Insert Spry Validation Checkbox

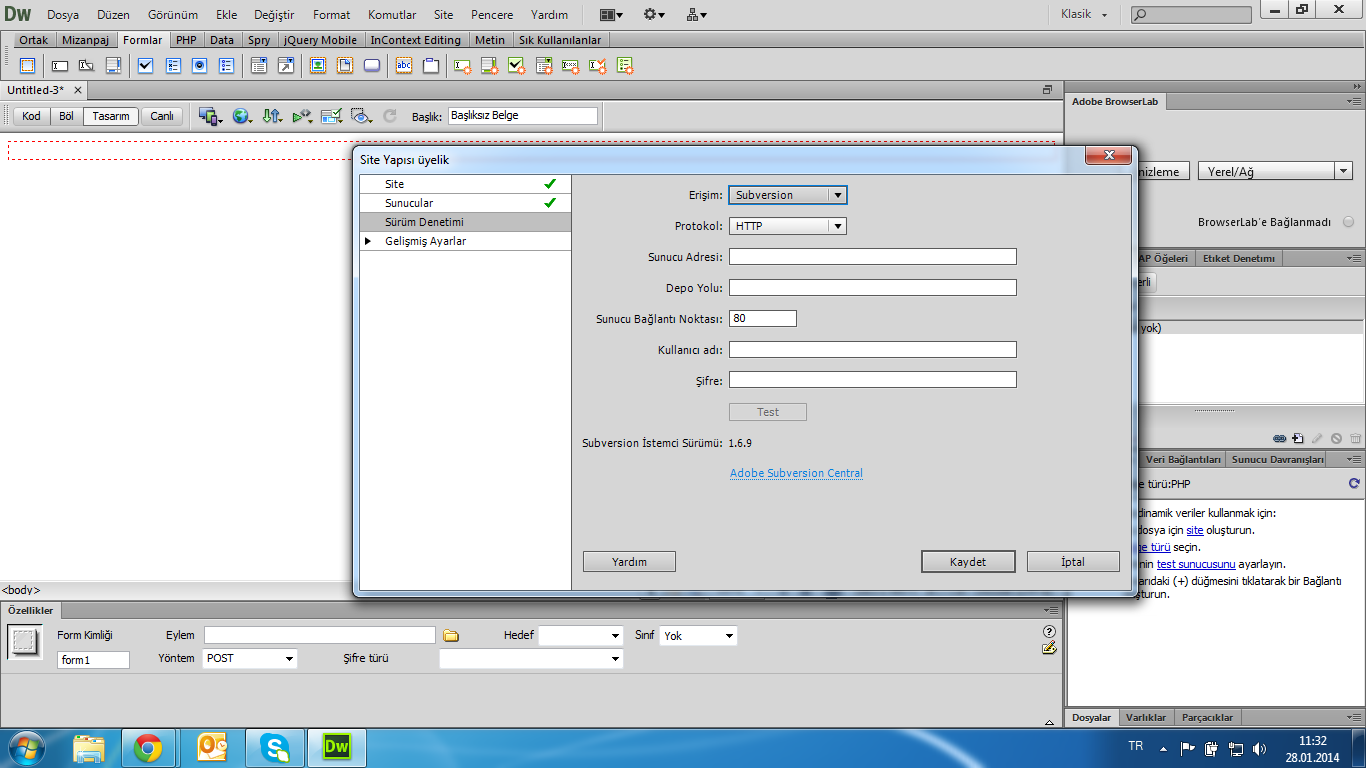pyautogui.click(x=517, y=66)
